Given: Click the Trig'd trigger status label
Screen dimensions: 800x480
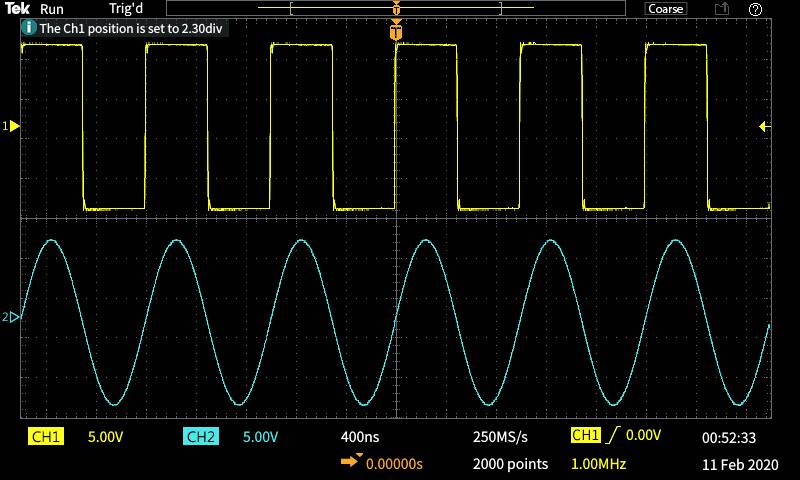Looking at the screenshot, I should click(x=126, y=9).
